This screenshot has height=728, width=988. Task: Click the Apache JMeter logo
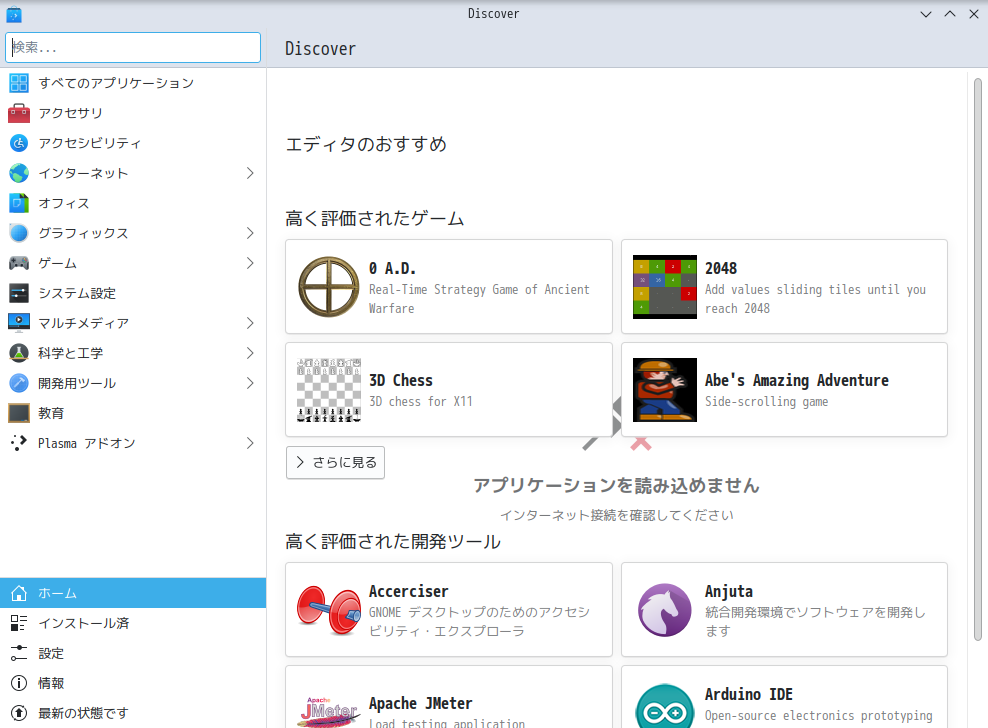click(328, 711)
